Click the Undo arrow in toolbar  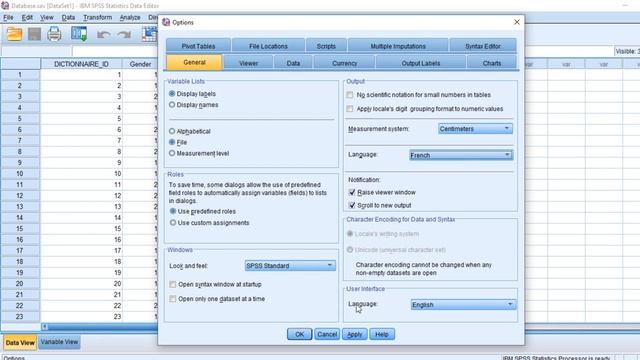(x=103, y=34)
